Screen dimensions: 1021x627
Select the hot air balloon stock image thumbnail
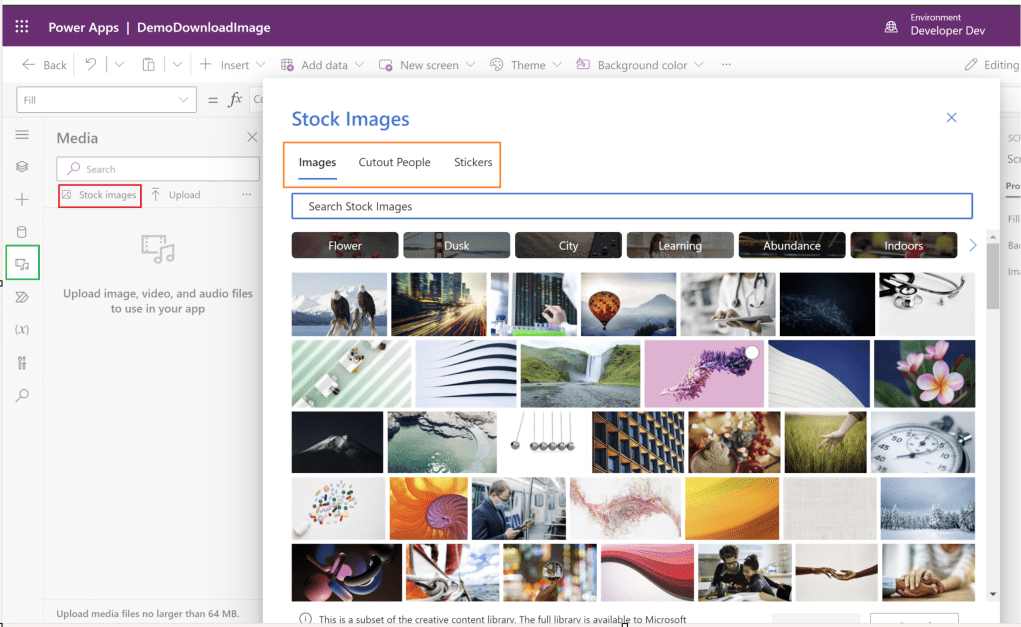click(627, 302)
